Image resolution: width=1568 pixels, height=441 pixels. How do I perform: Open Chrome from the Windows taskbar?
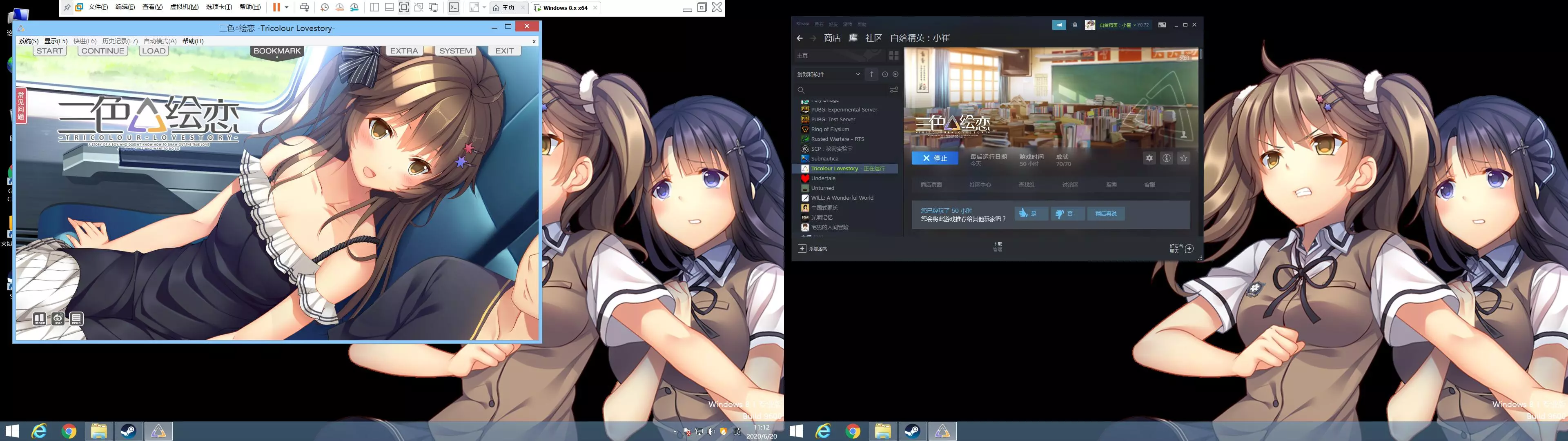click(69, 431)
